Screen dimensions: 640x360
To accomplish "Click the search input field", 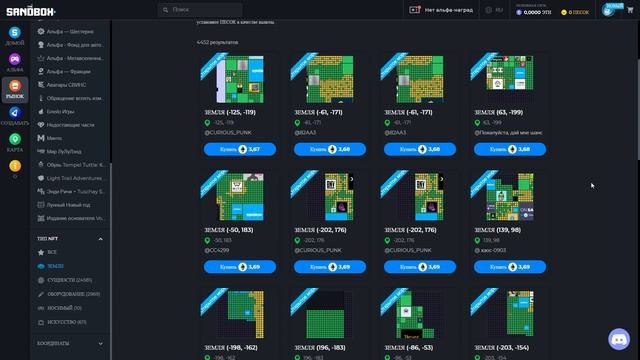I will [x=200, y=10].
